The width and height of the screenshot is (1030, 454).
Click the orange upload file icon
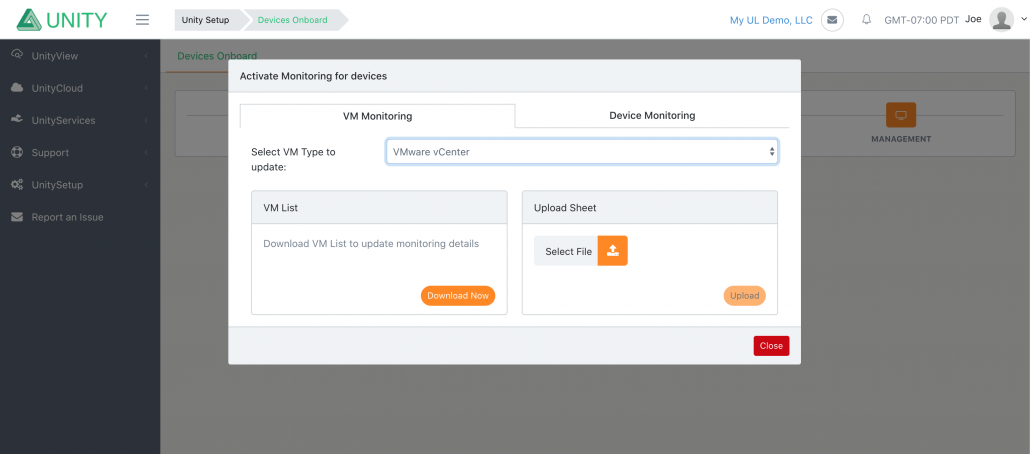pyautogui.click(x=612, y=251)
